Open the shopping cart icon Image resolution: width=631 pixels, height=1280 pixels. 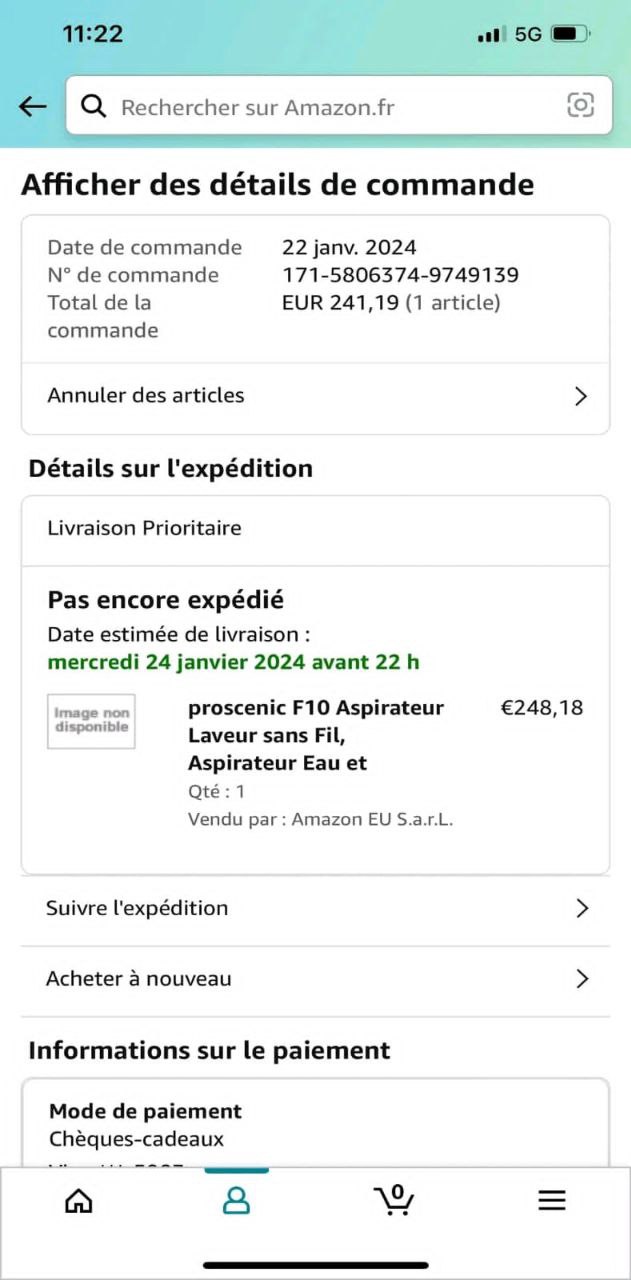point(394,1198)
